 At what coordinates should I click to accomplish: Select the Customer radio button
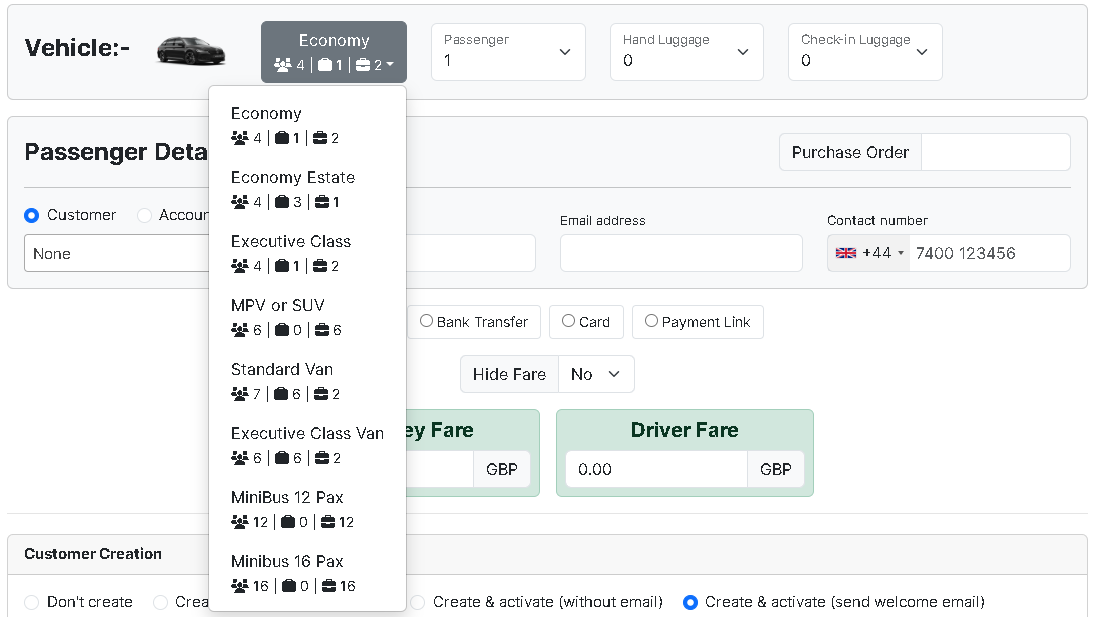tap(32, 215)
